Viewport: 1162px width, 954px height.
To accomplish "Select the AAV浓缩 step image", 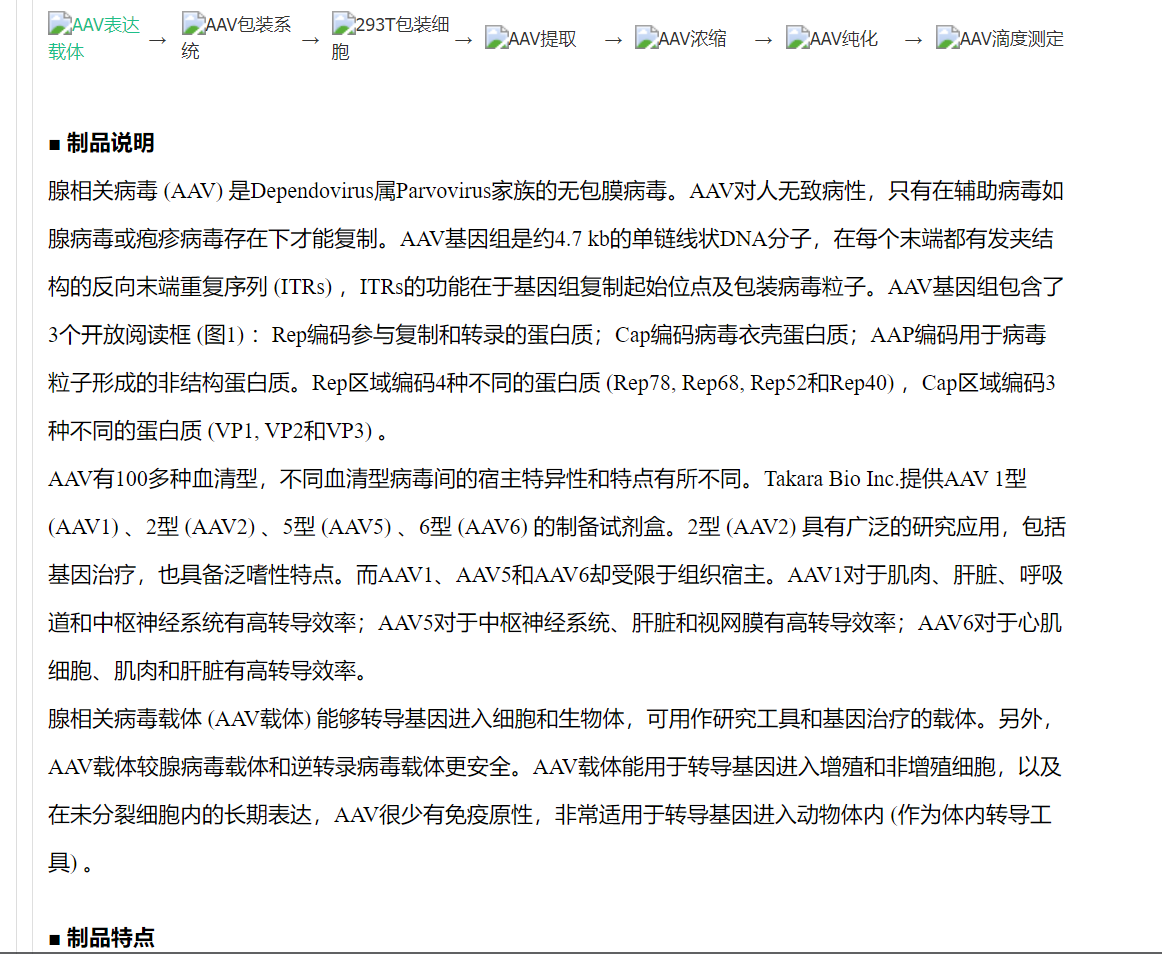I will [680, 39].
